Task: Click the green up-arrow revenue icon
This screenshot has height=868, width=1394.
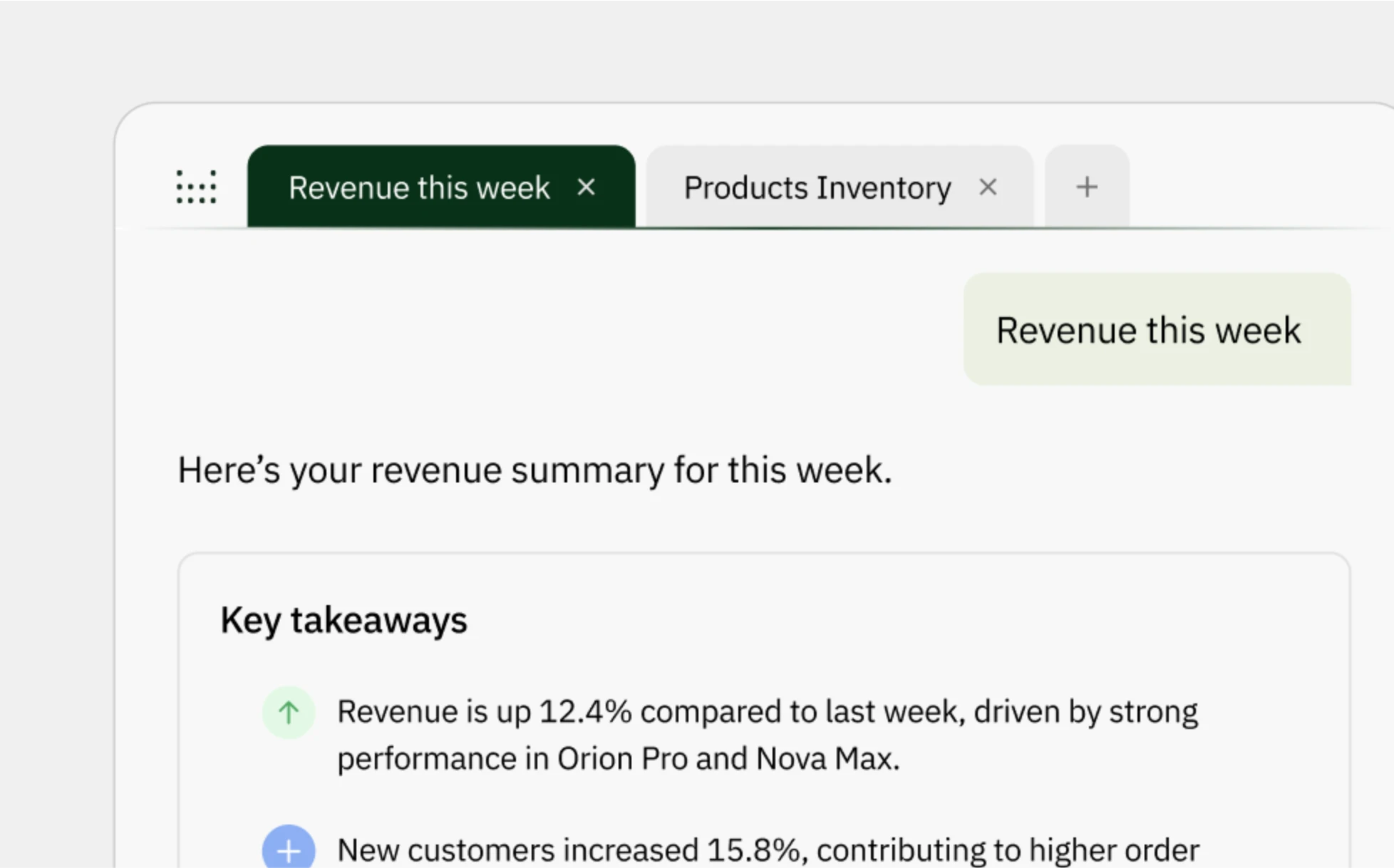Action: coord(289,712)
